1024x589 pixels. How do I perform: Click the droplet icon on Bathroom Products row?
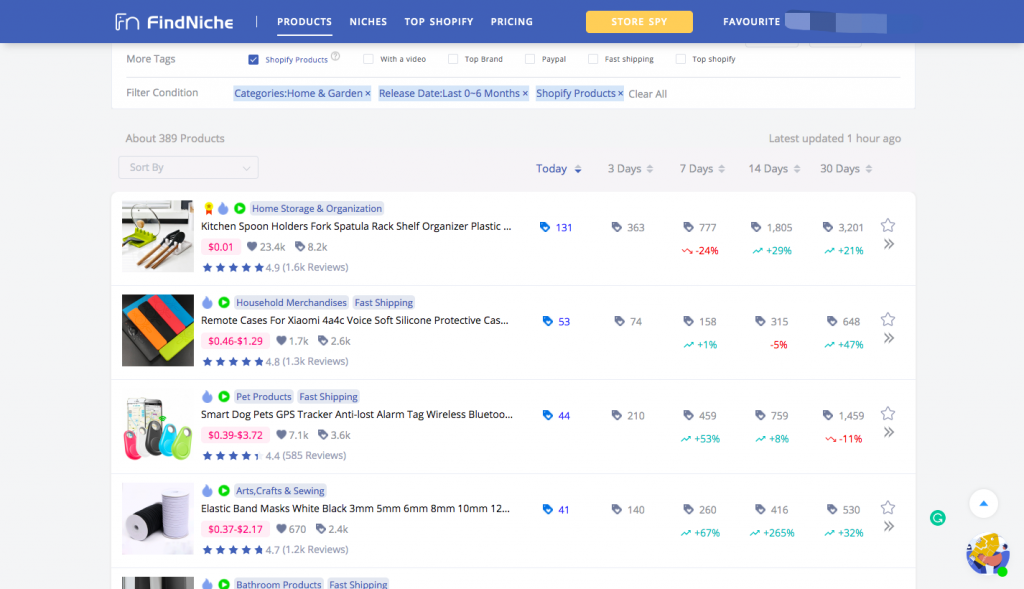[207, 584]
